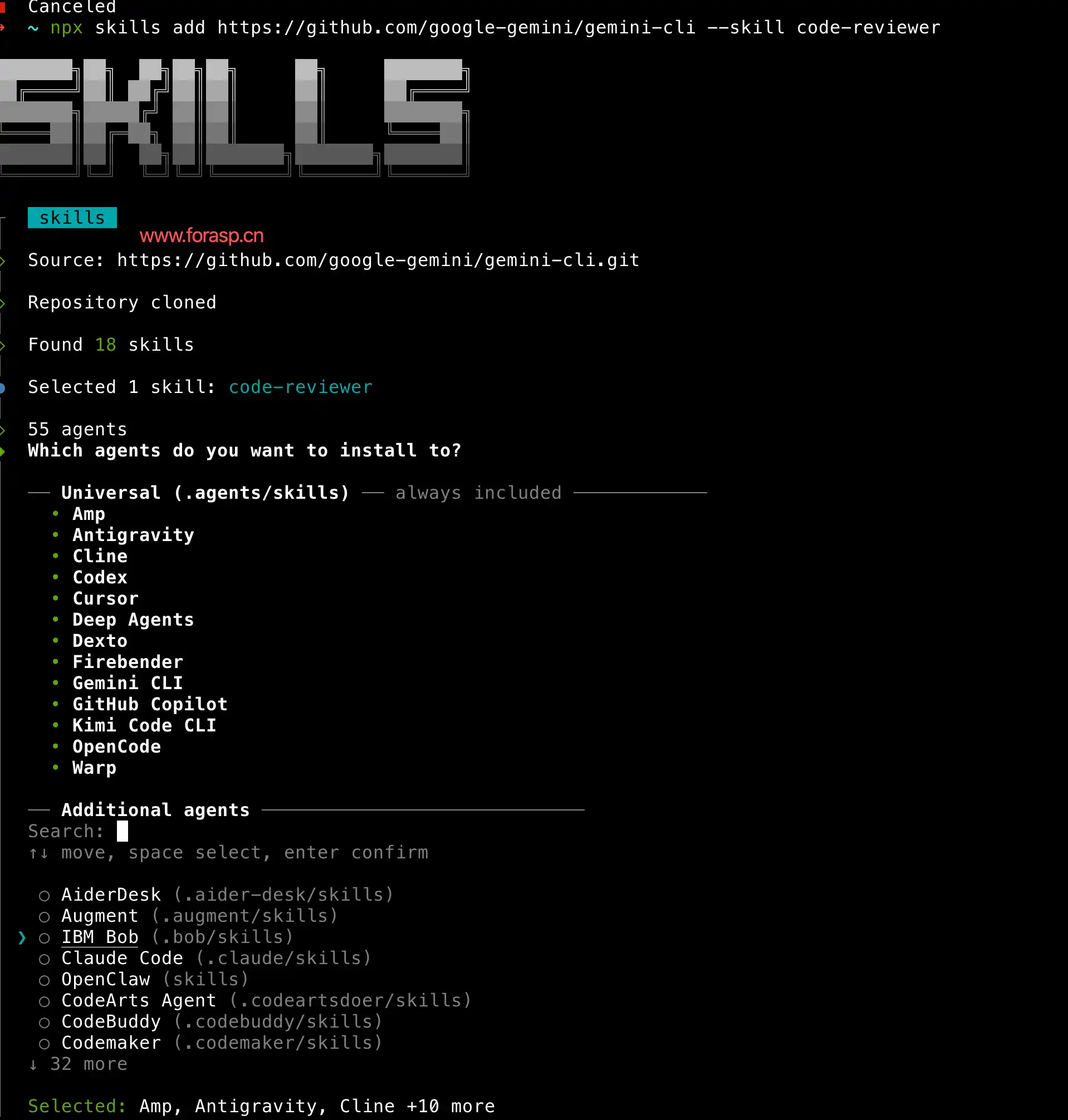
Task: Click the Gemini CLI universal agent entry
Action: tap(128, 683)
